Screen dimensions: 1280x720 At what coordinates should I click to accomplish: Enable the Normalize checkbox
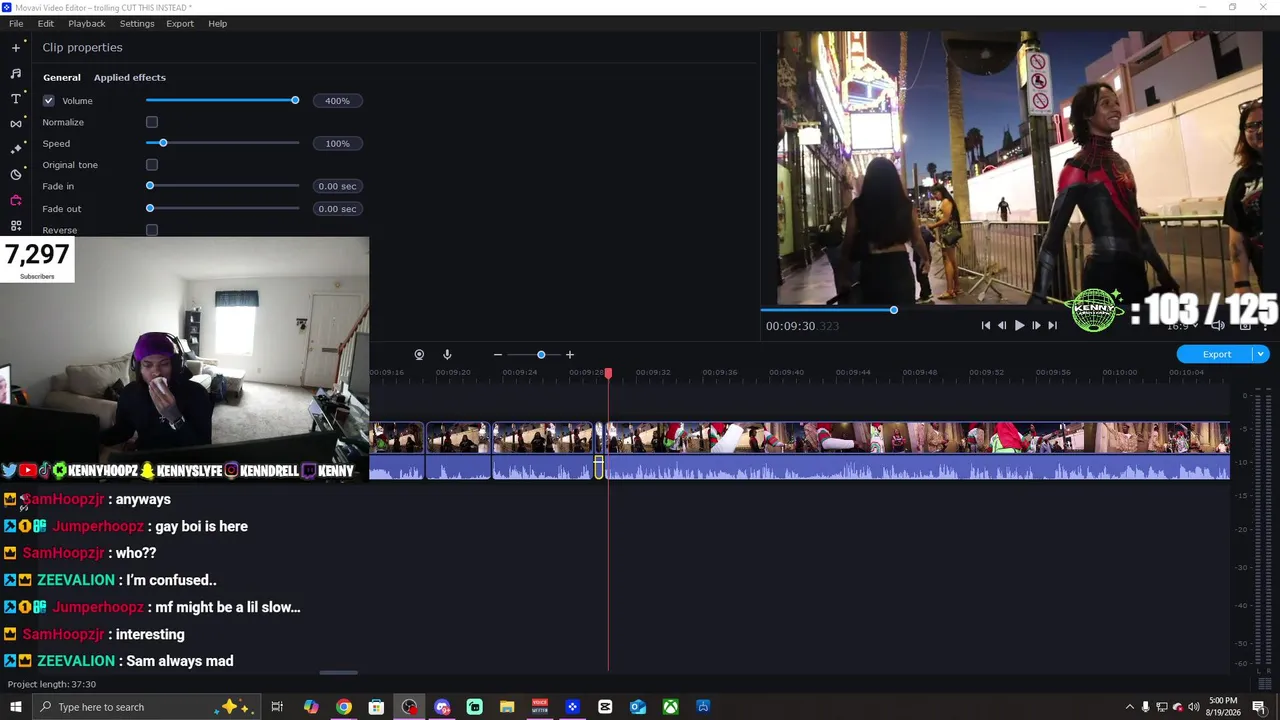pos(152,122)
